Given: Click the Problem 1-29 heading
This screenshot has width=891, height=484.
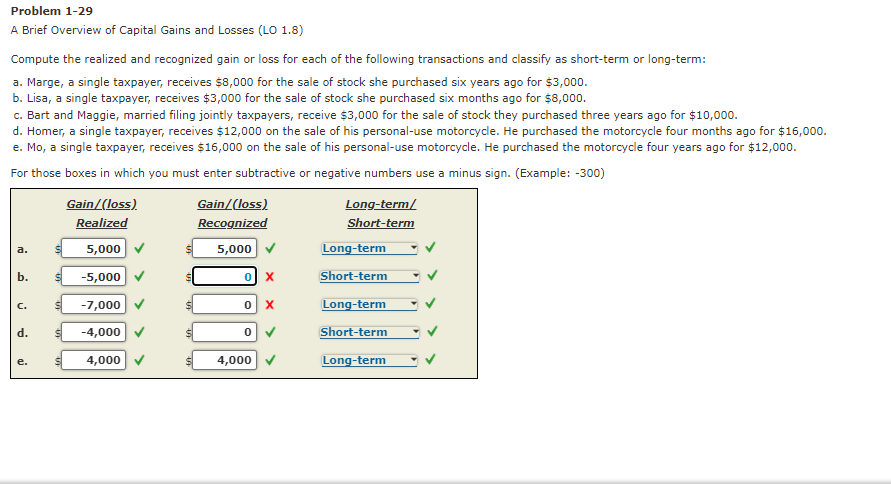Looking at the screenshot, I should pyautogui.click(x=52, y=11).
